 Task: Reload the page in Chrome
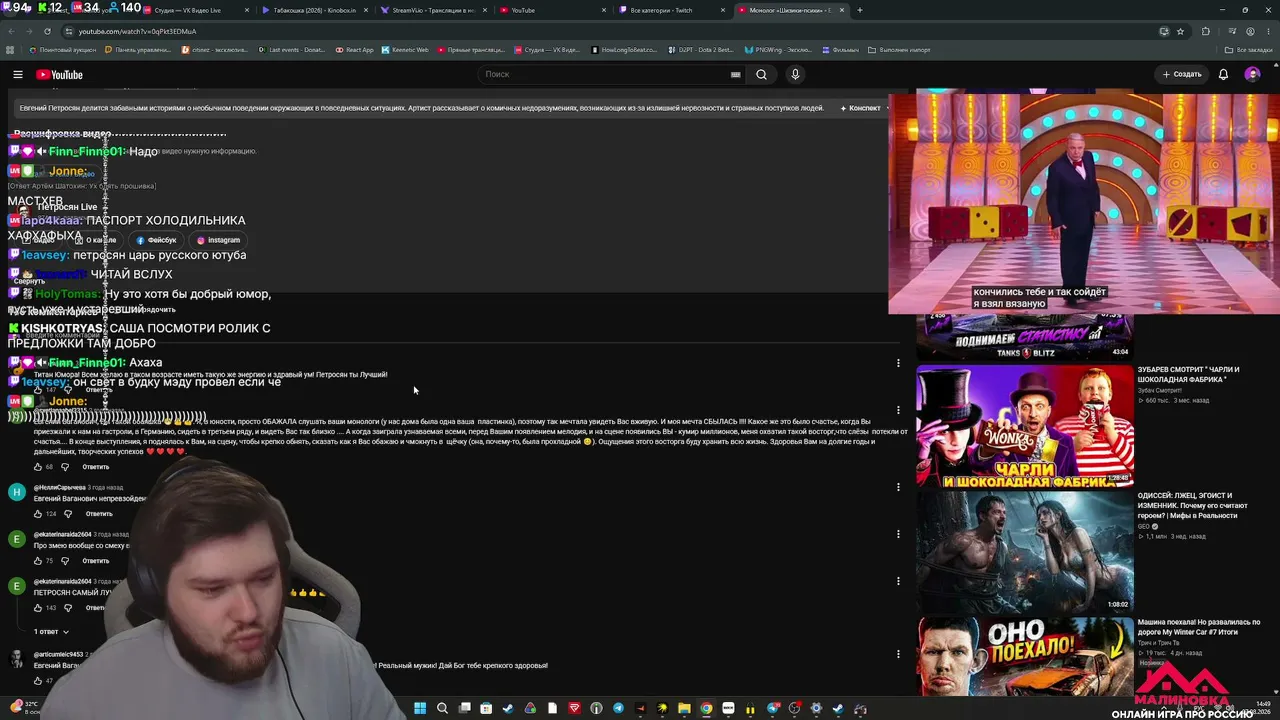[47, 32]
